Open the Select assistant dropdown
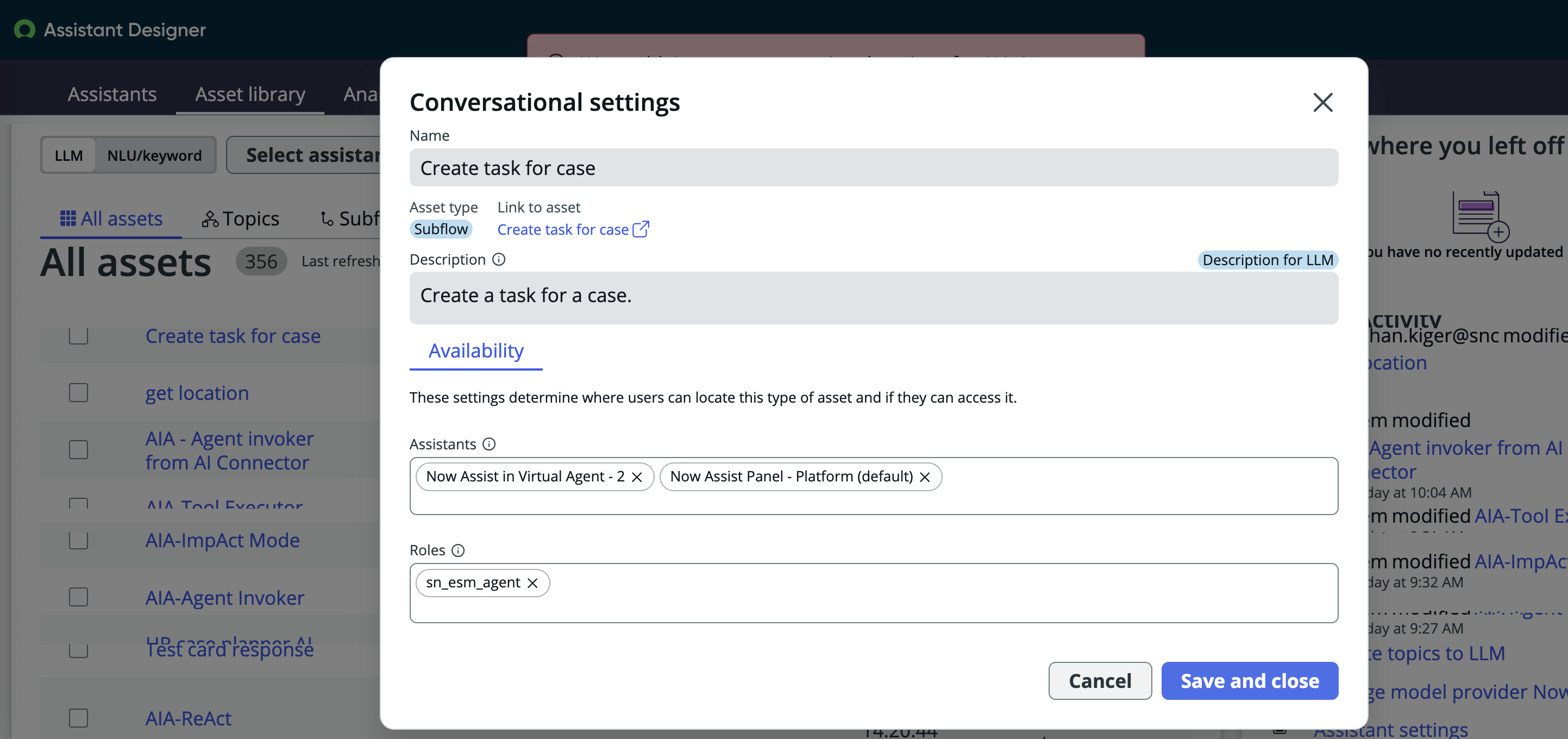 click(x=304, y=155)
